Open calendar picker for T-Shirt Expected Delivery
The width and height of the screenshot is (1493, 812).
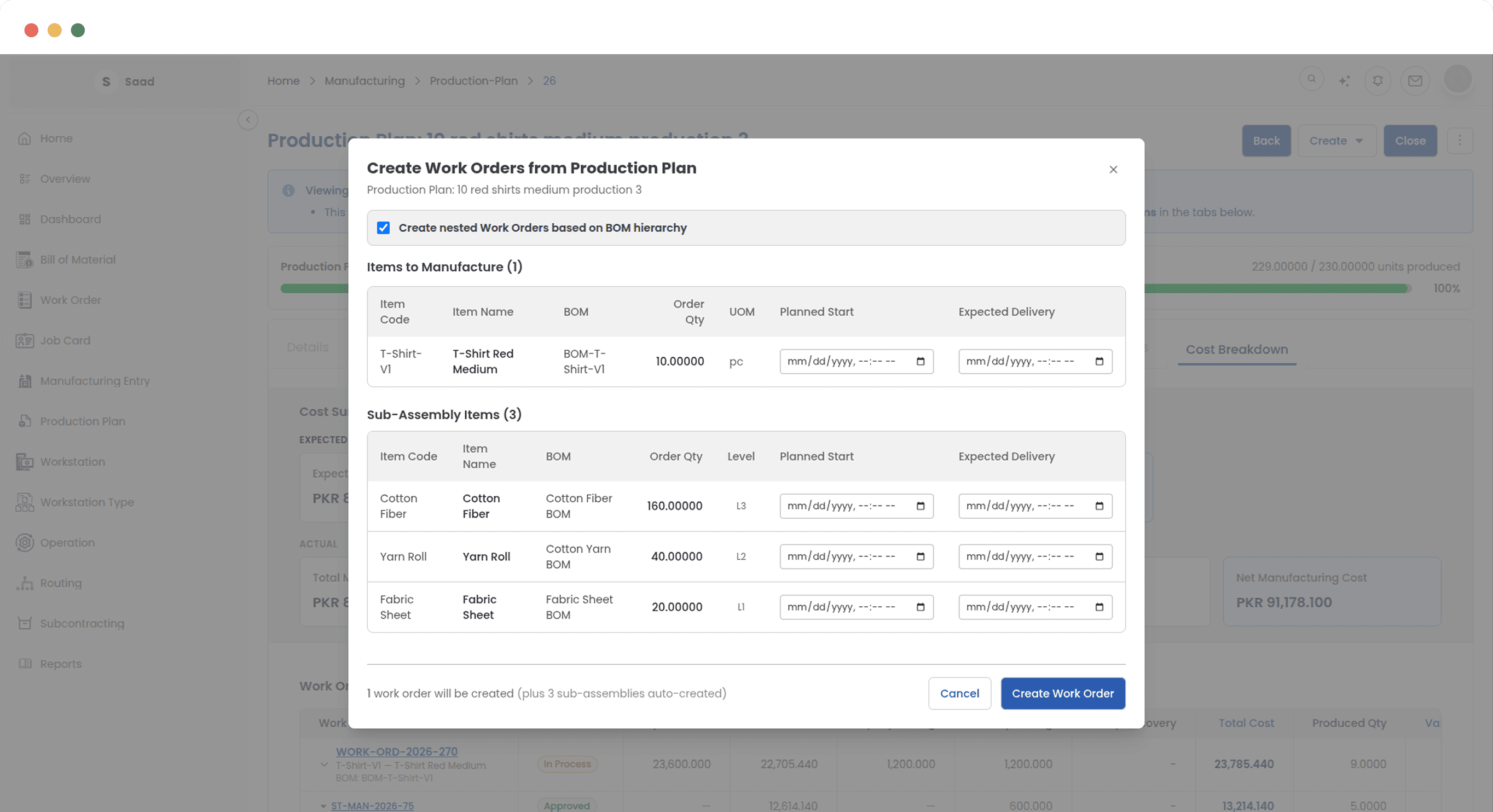click(x=1099, y=362)
